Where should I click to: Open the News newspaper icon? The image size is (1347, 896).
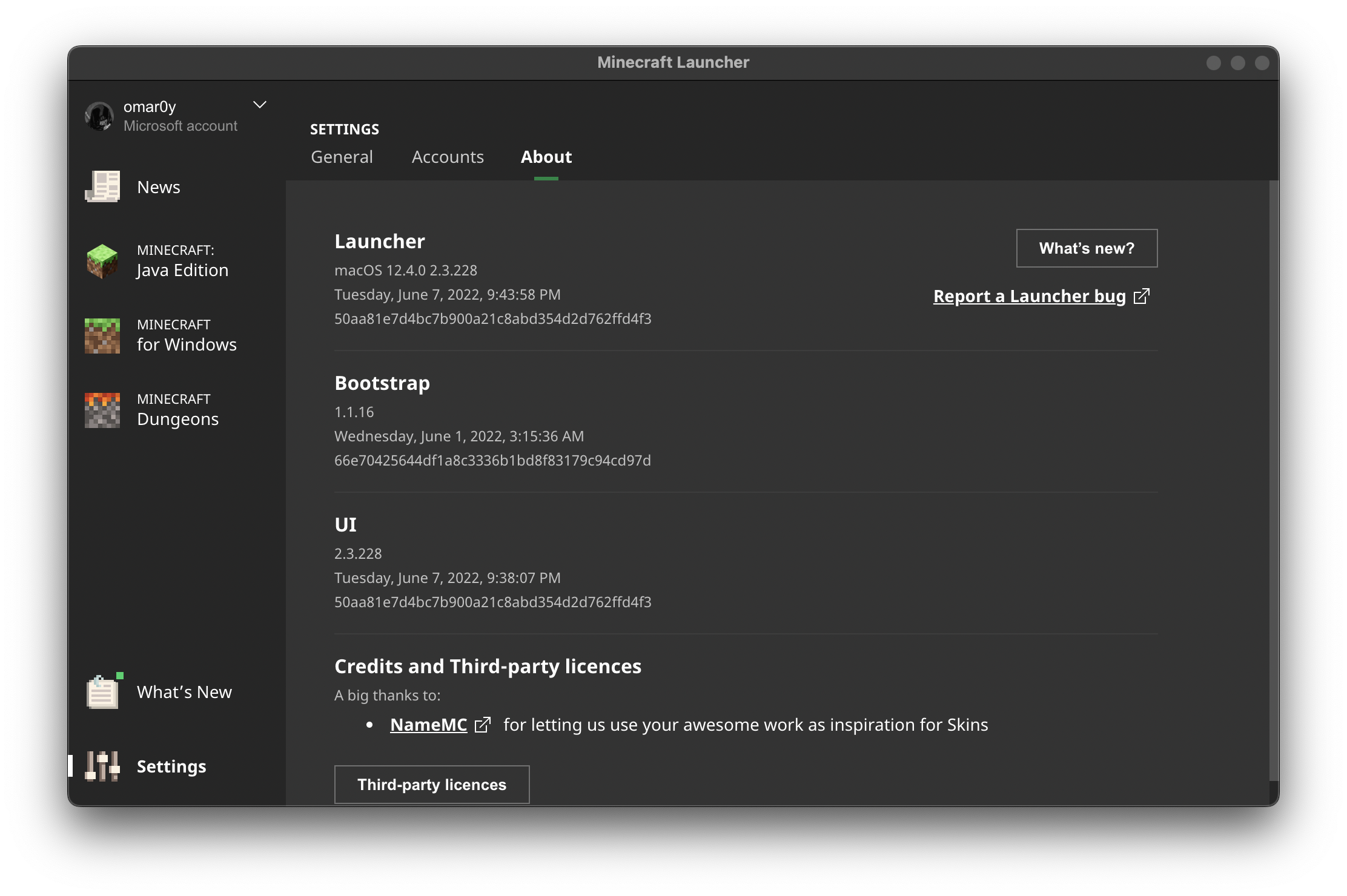click(102, 186)
